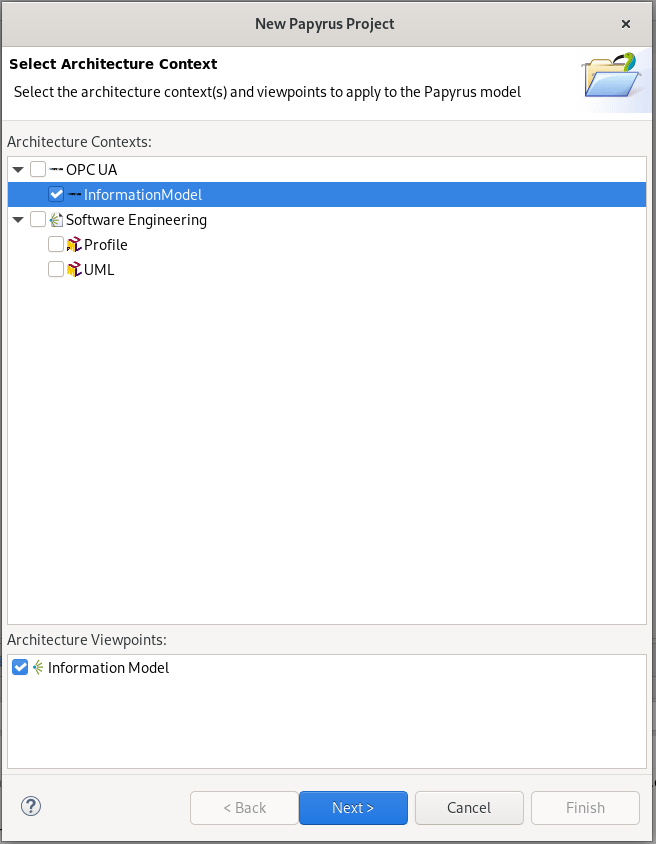Collapse the Software Engineering tree node

[18, 220]
